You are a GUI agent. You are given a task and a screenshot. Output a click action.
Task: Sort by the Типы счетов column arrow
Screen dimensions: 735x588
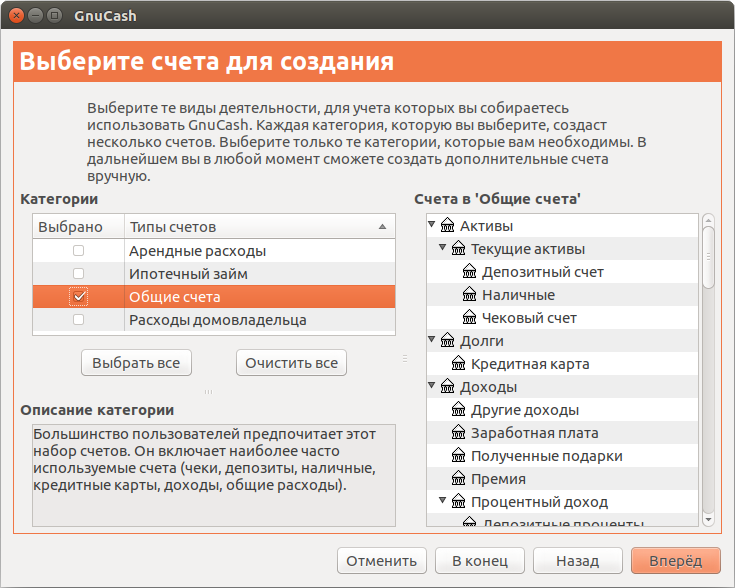[x=382, y=227]
